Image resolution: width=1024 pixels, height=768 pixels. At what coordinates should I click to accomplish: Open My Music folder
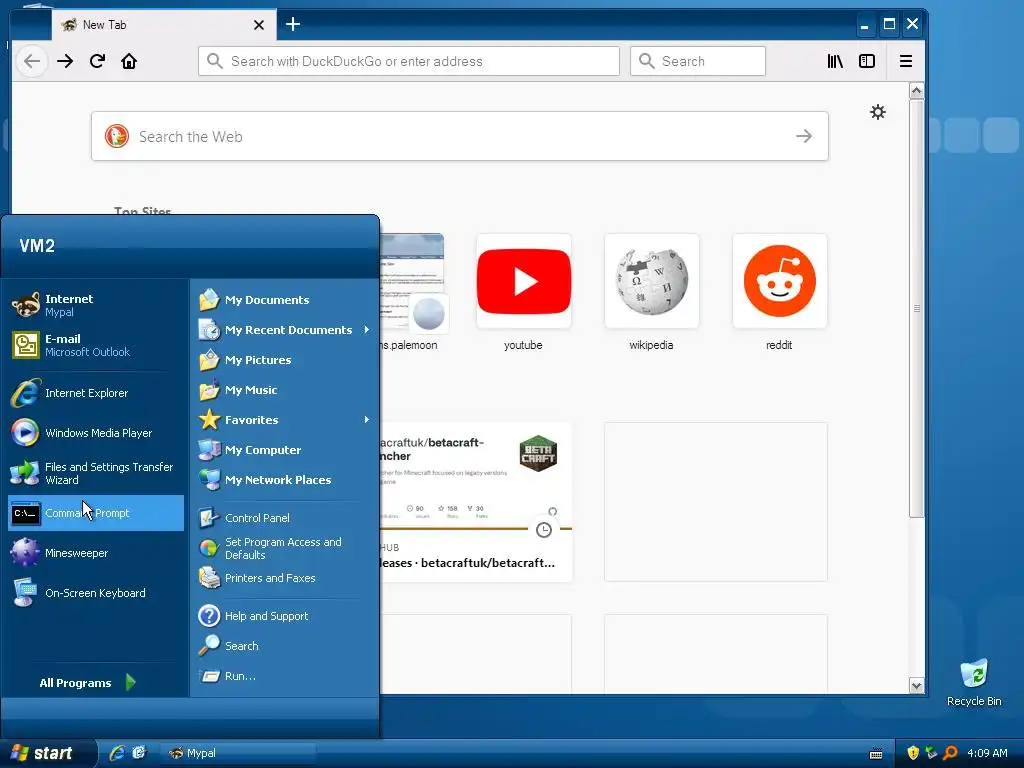click(x=284, y=390)
